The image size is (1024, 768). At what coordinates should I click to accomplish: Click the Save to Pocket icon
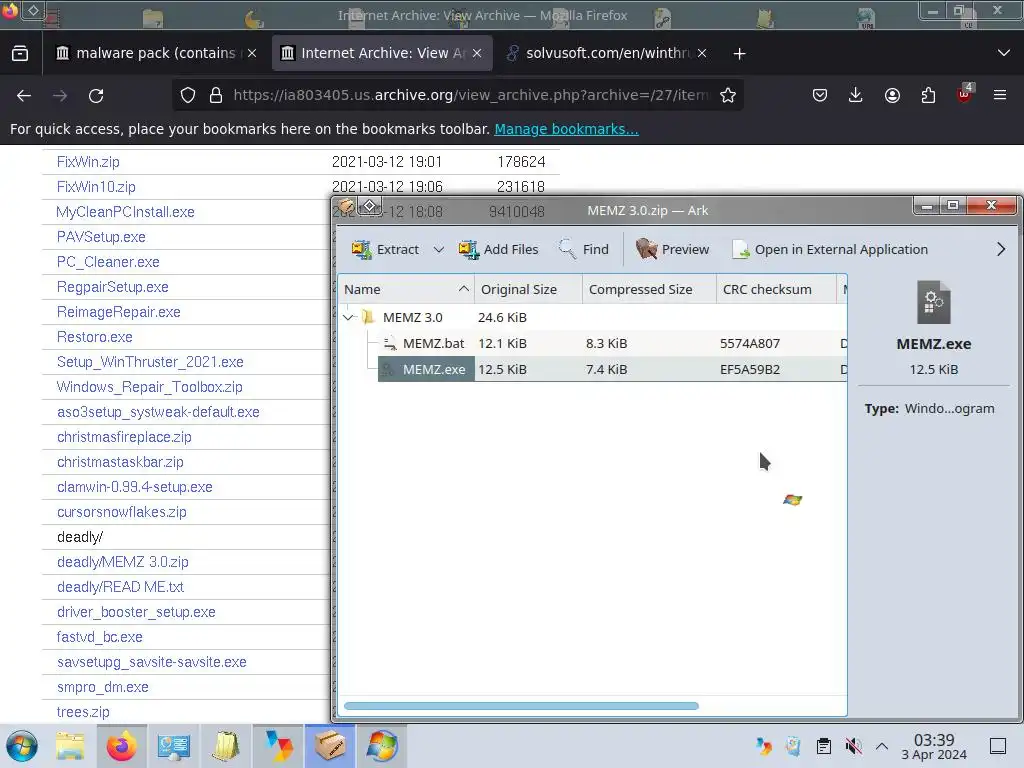coord(820,95)
